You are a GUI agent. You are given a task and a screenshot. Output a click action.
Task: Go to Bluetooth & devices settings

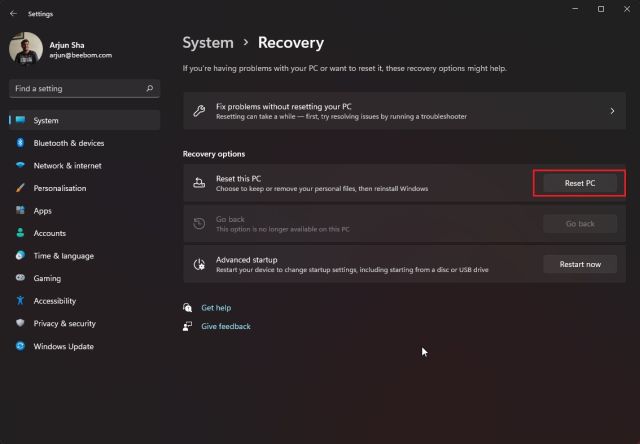coord(84,143)
